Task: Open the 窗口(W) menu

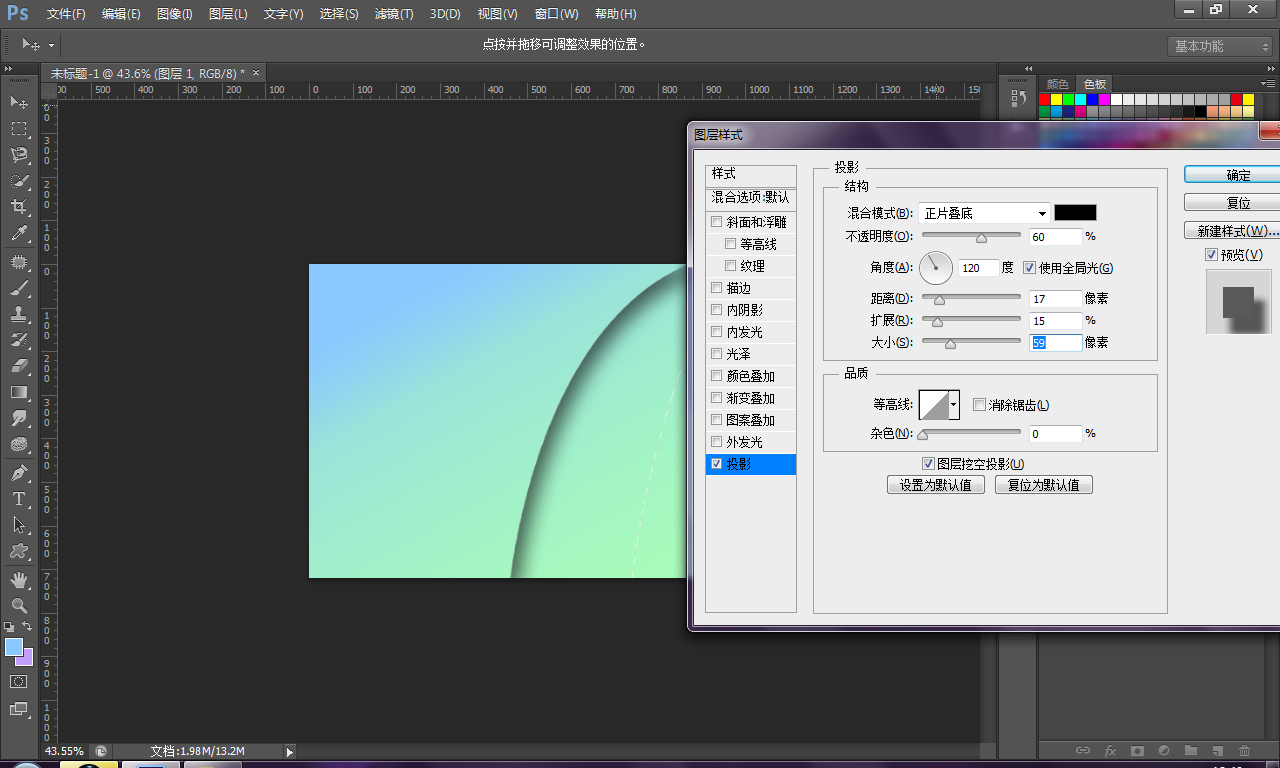Action: click(557, 14)
